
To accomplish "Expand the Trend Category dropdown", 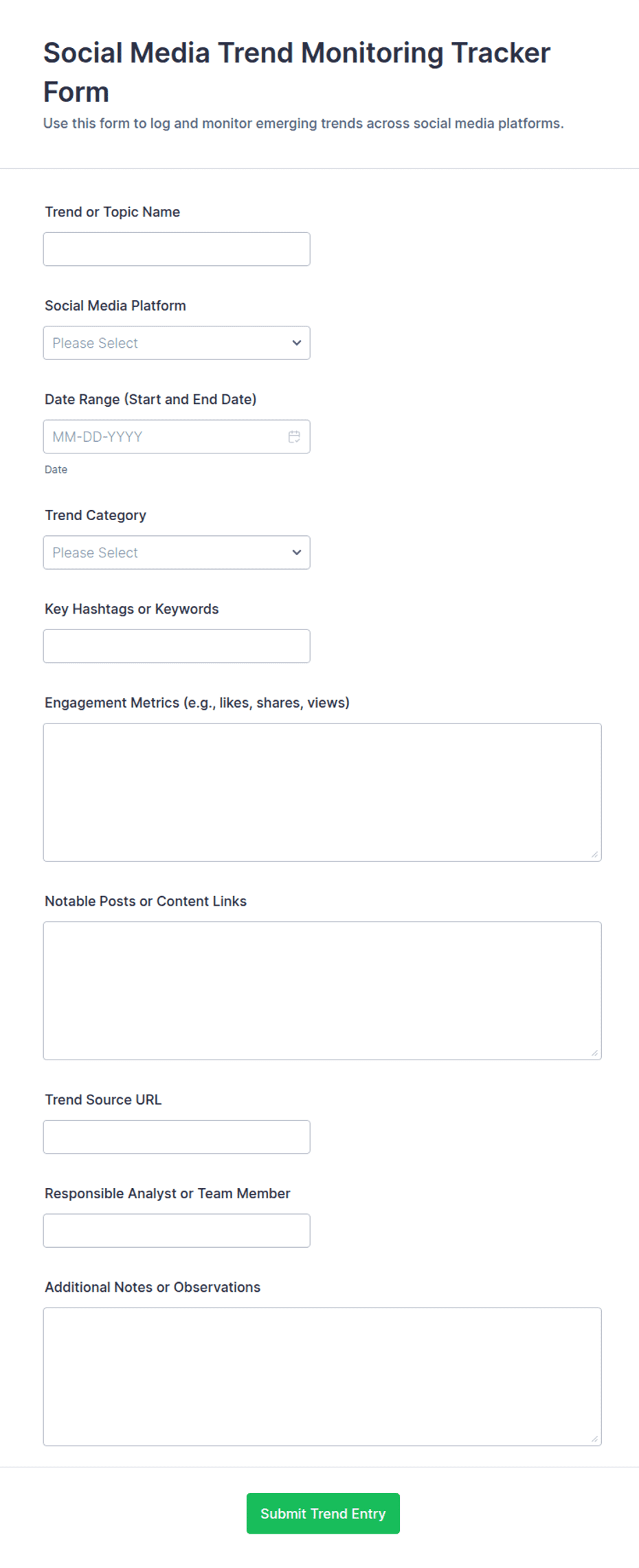I will (x=177, y=552).
